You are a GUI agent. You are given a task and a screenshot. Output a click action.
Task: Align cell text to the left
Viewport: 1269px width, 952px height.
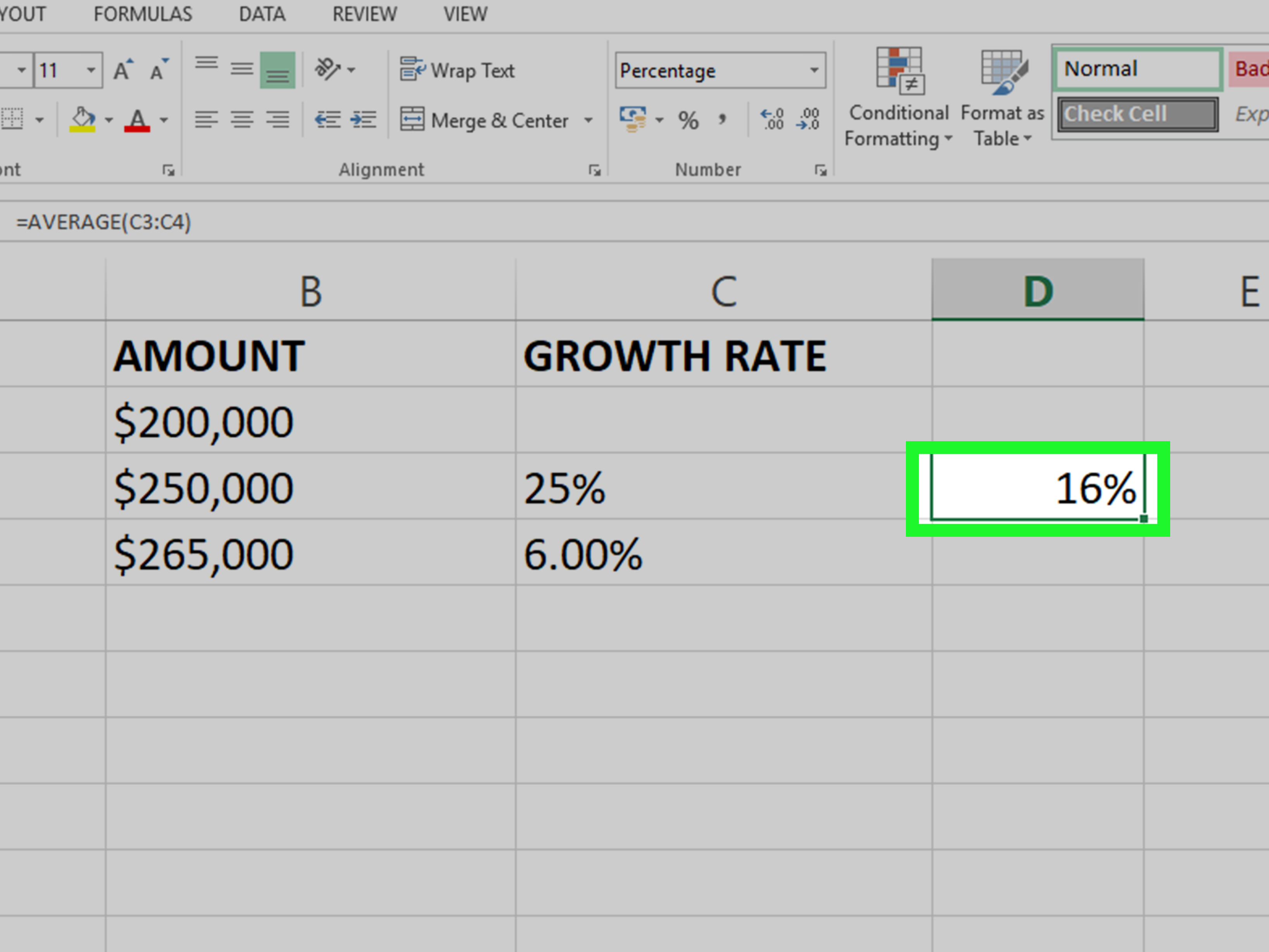(207, 120)
